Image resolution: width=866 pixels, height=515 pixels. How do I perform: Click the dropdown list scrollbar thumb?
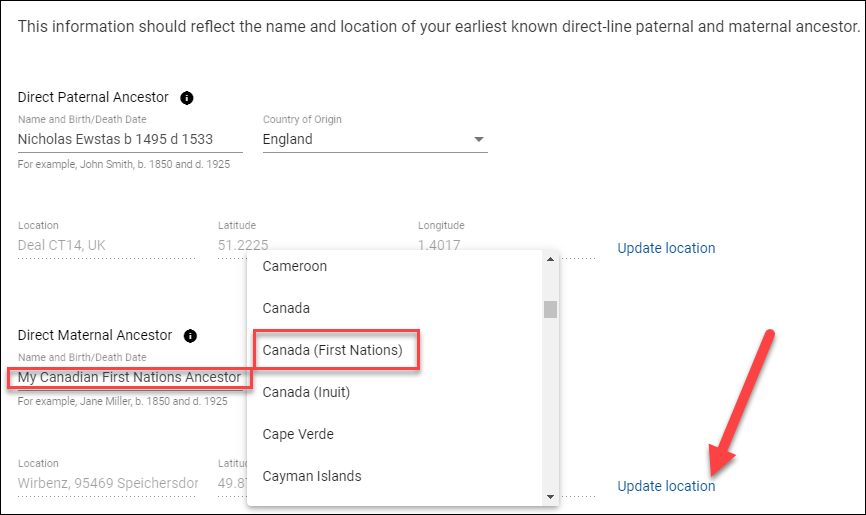550,309
